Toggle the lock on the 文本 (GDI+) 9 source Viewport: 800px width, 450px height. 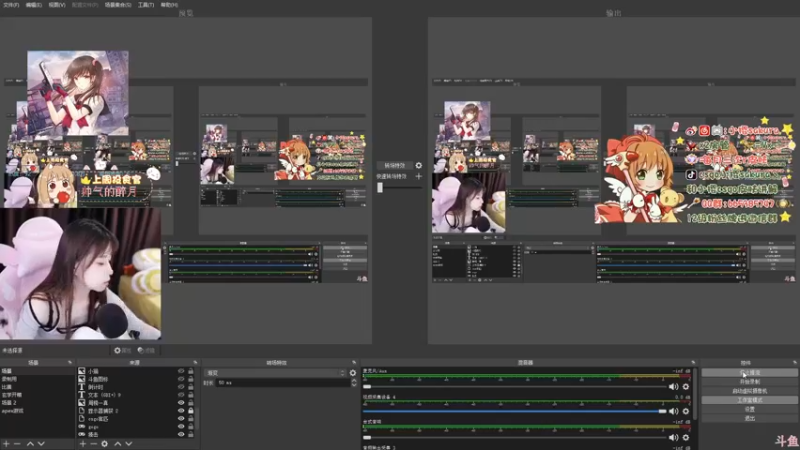coord(191,395)
